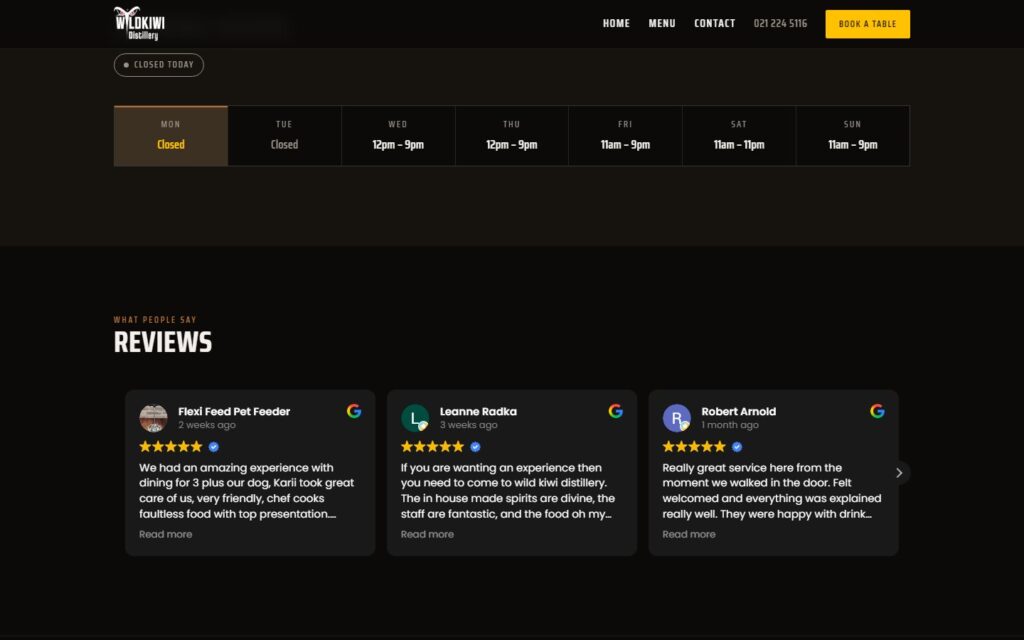Click verified badge on Robert Arnold review
1024x640 pixels.
(737, 447)
